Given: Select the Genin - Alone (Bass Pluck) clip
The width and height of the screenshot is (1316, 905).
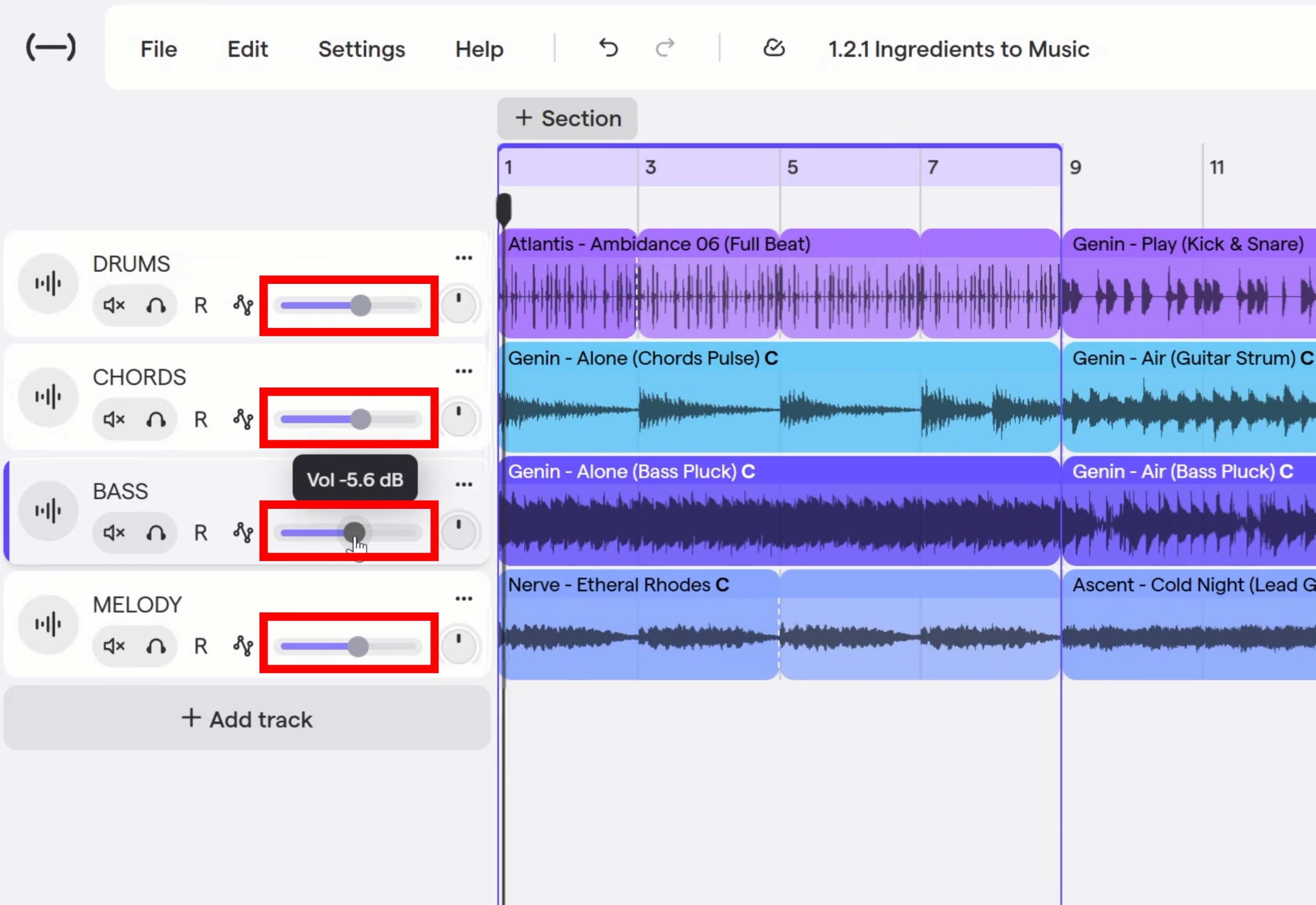Looking at the screenshot, I should click(x=780, y=511).
